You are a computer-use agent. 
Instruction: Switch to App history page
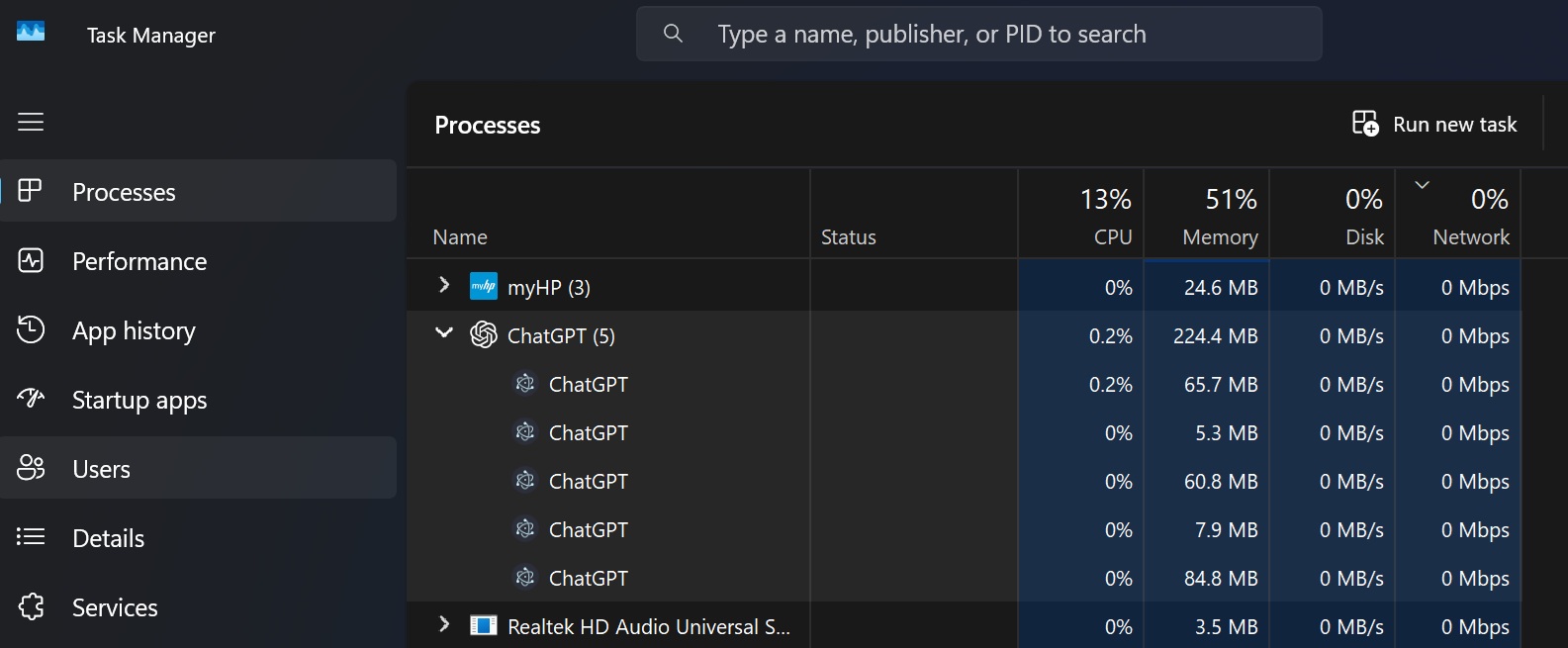tap(134, 330)
